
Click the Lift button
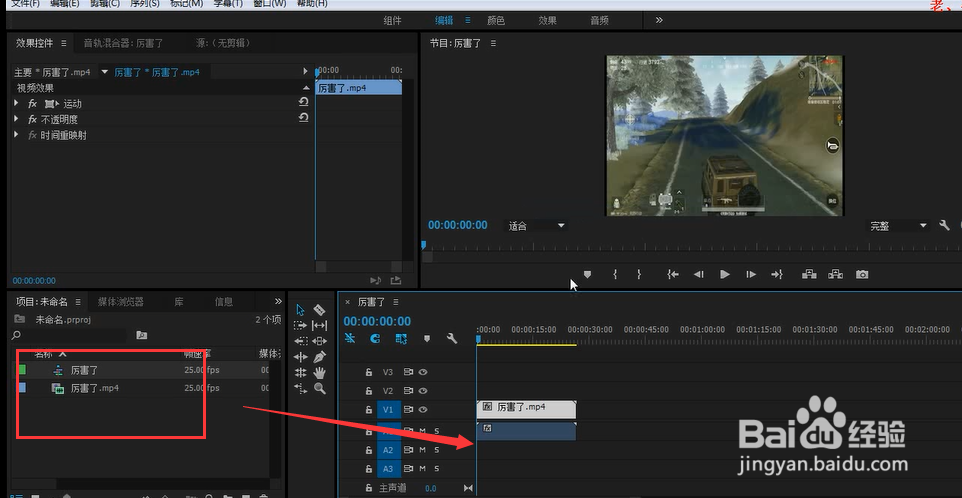click(809, 275)
